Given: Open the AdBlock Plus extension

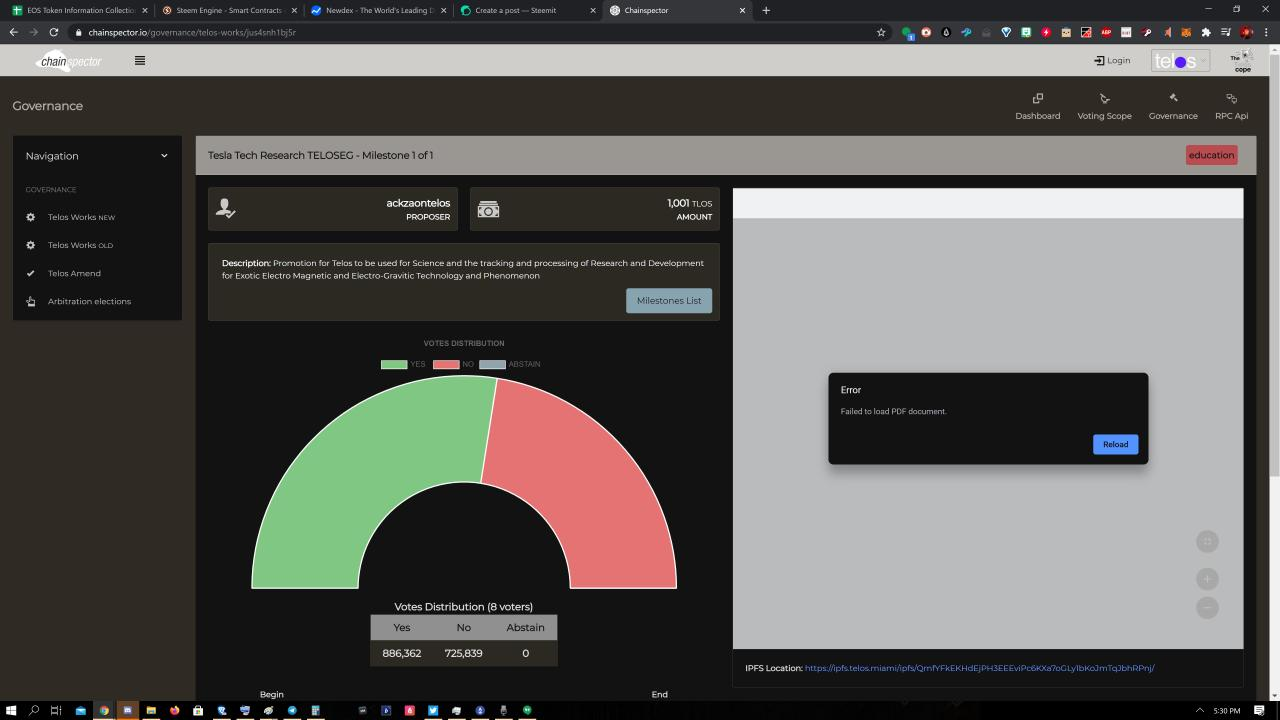Looking at the screenshot, I should click(x=1106, y=32).
